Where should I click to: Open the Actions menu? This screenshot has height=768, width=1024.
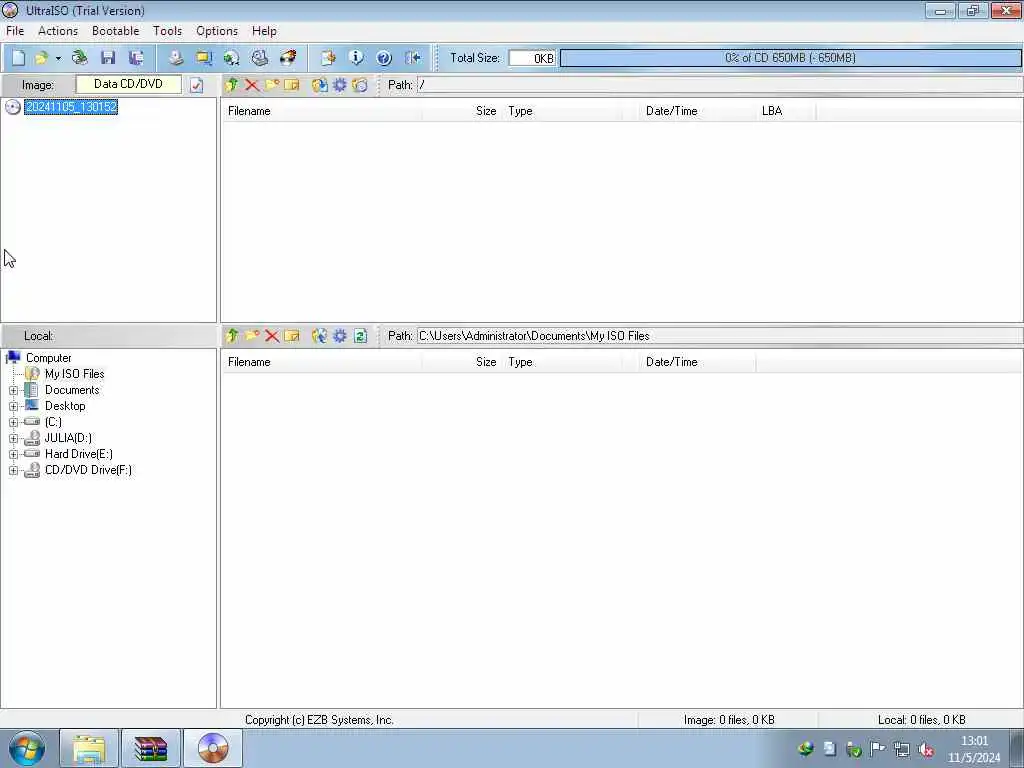tap(57, 31)
